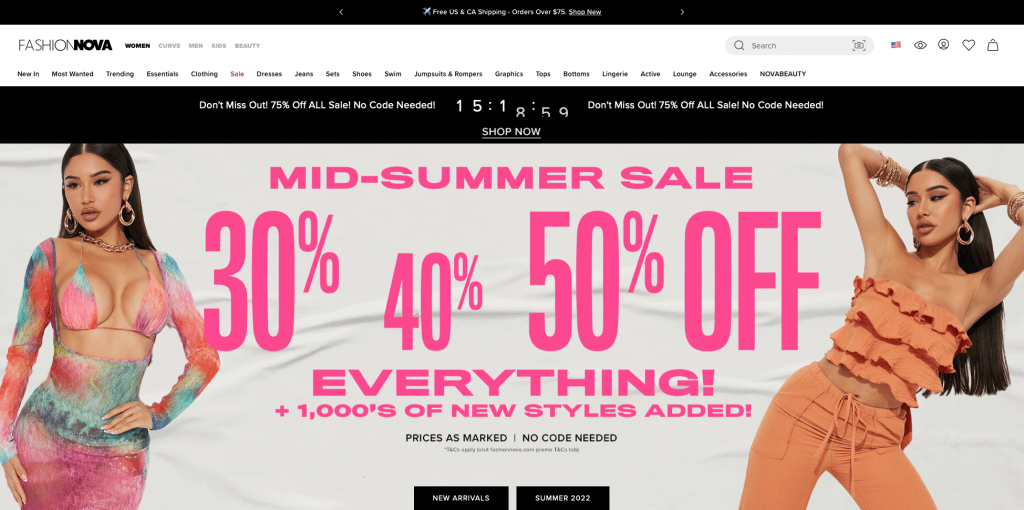Open the account profile icon
Screen dimensions: 1024x510
(944, 45)
